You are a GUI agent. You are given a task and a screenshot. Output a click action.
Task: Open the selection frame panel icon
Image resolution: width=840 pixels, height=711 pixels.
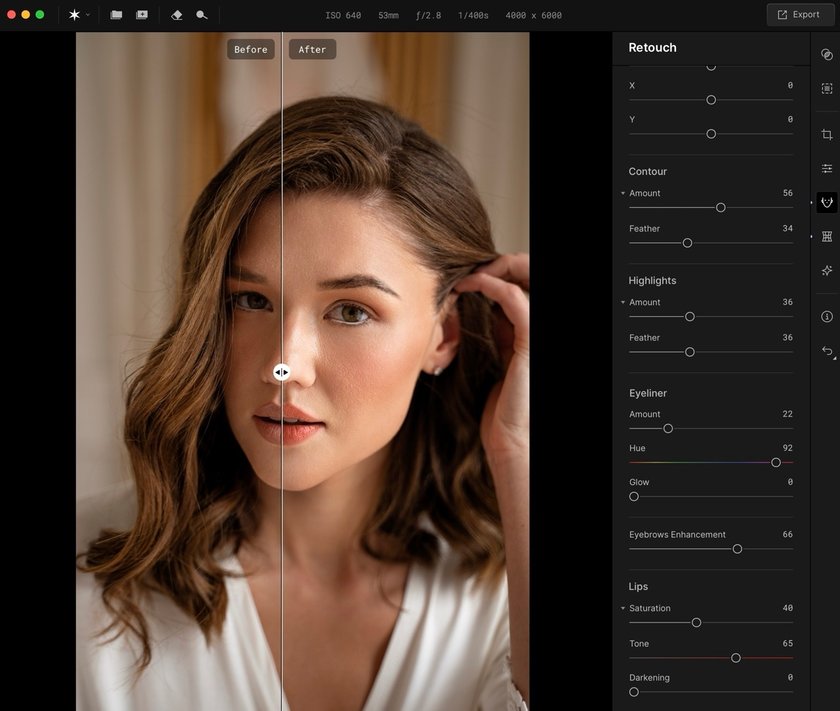click(x=827, y=88)
